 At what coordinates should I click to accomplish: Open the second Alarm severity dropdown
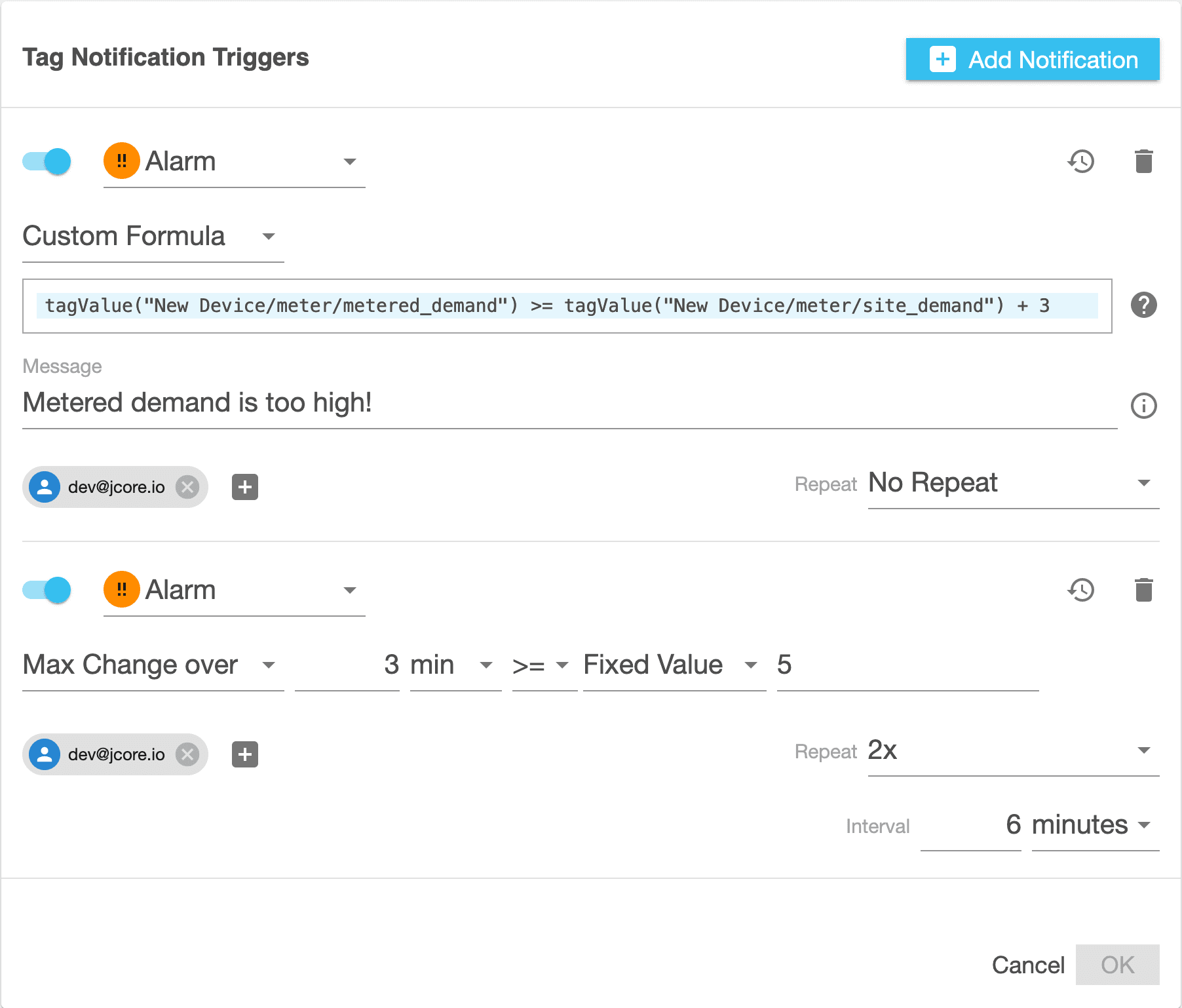234,591
